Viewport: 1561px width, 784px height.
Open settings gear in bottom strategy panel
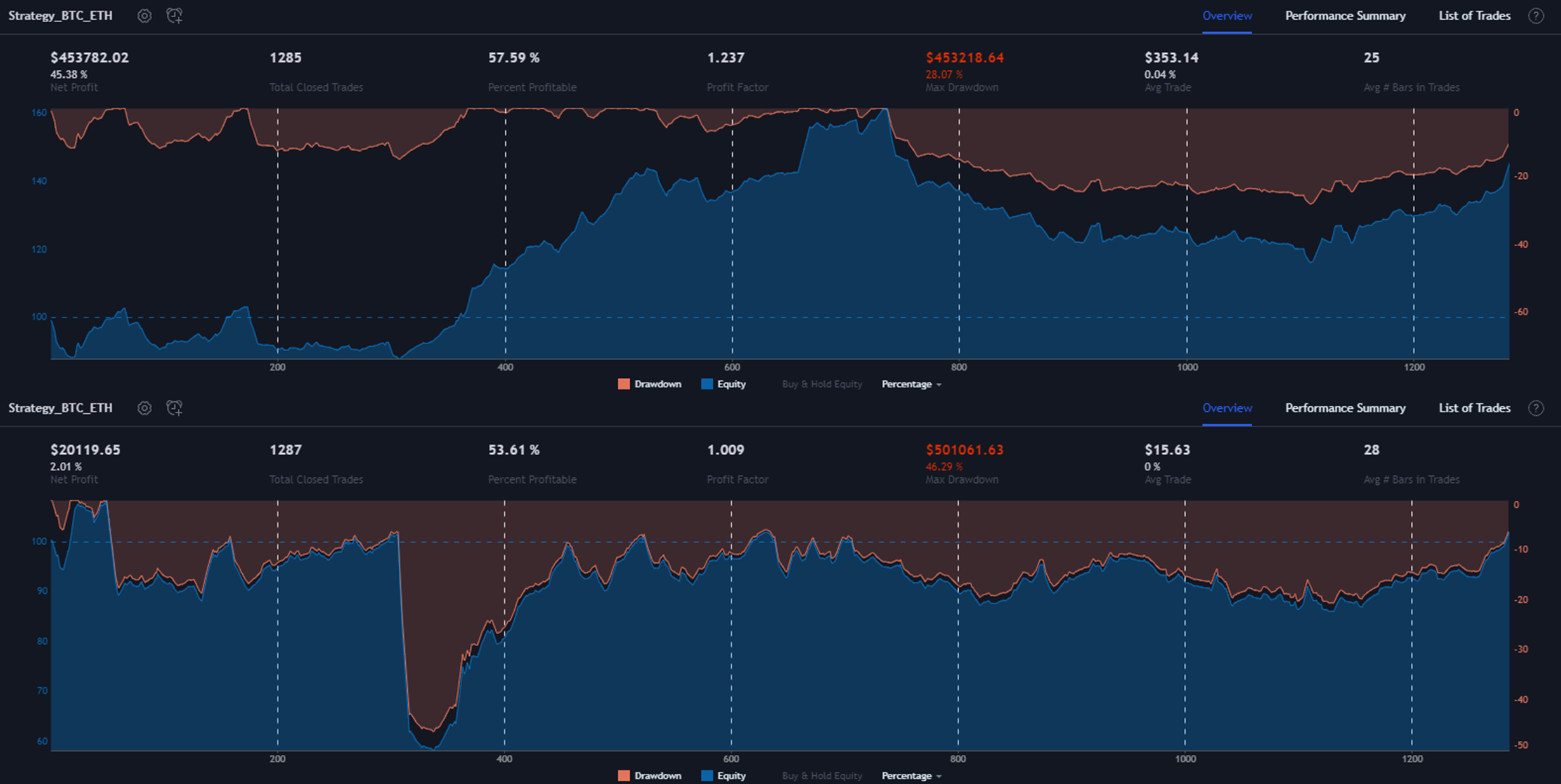tap(145, 408)
